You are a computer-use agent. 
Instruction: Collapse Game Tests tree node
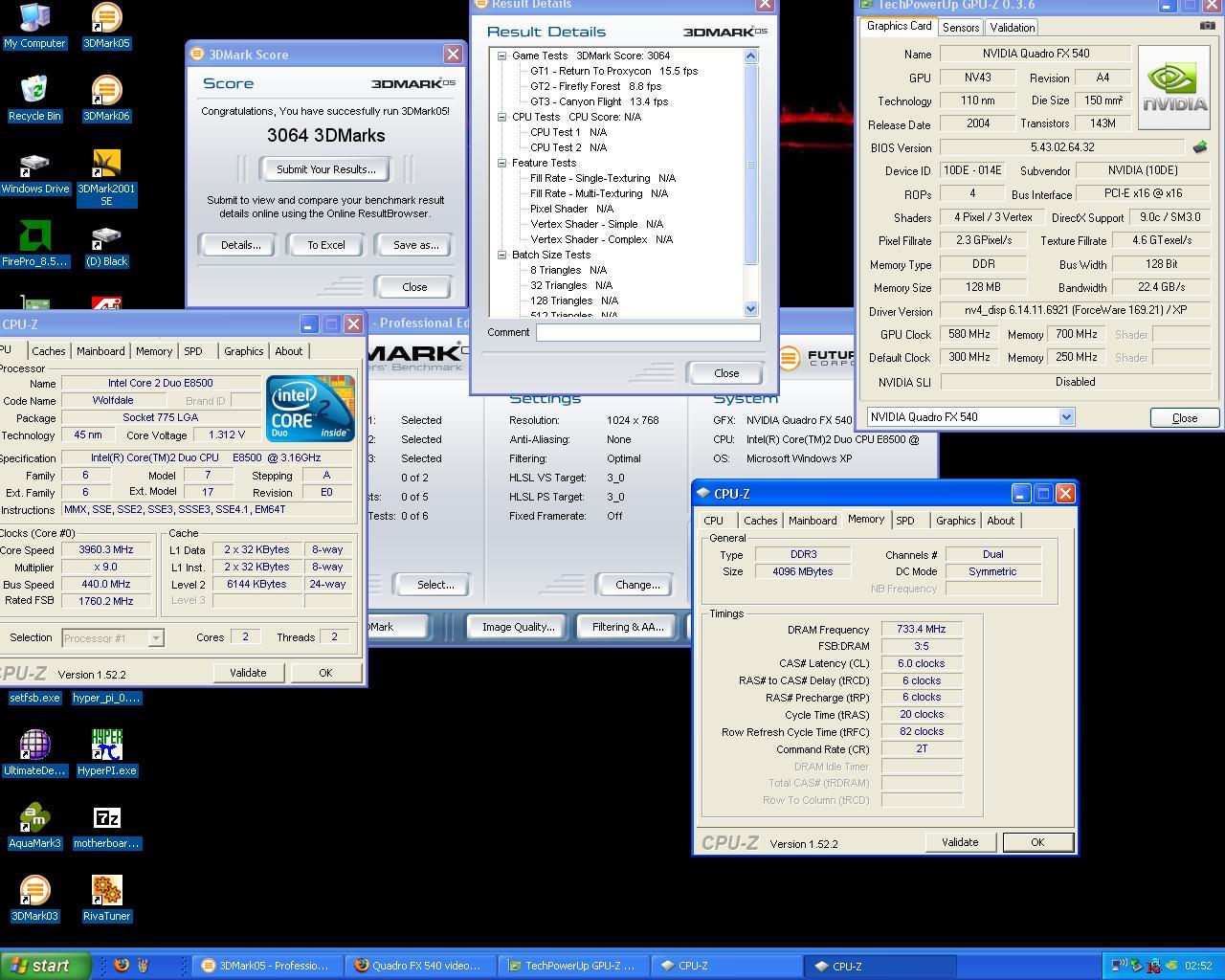501,56
